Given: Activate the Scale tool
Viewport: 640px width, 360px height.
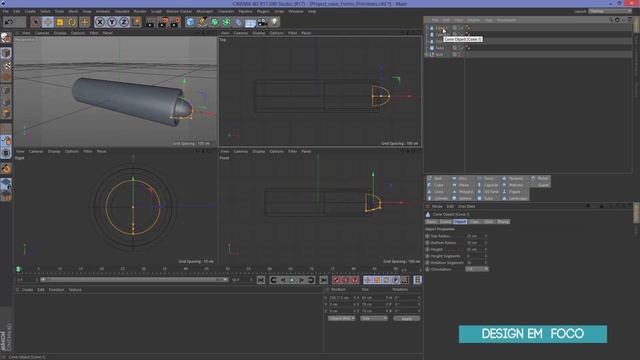Looking at the screenshot, I should (60, 22).
